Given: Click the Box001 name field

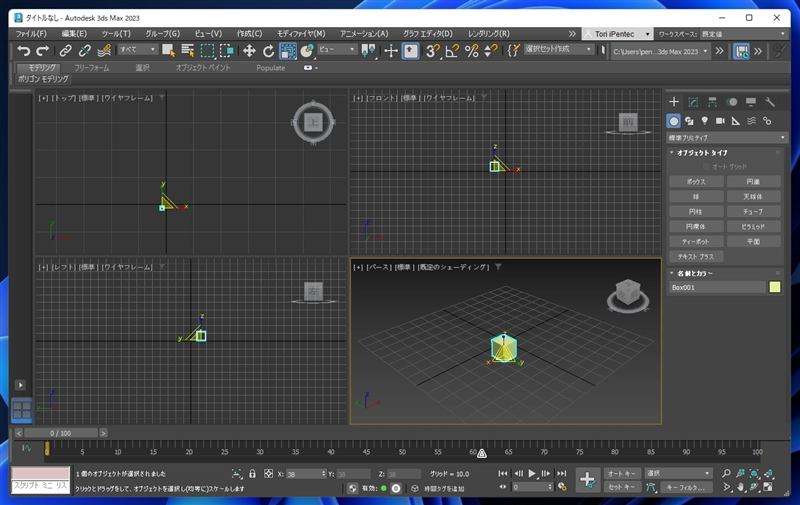Looking at the screenshot, I should click(x=717, y=287).
